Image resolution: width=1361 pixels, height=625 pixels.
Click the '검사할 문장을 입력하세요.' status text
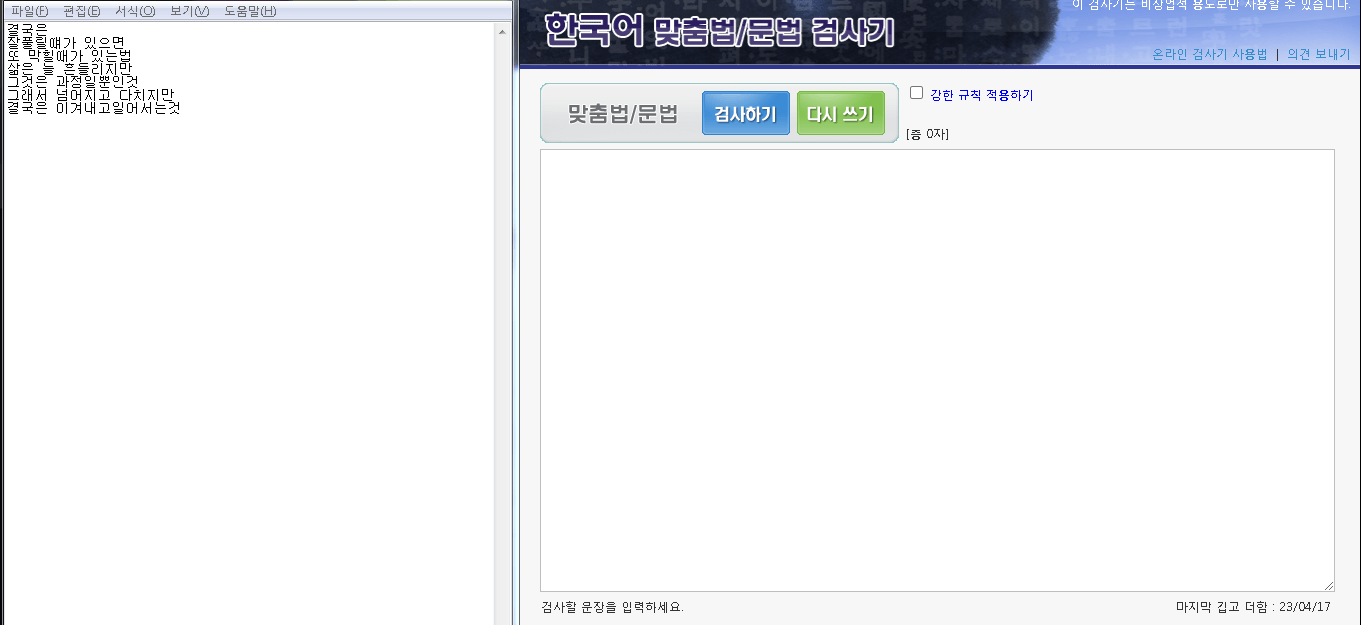(612, 607)
